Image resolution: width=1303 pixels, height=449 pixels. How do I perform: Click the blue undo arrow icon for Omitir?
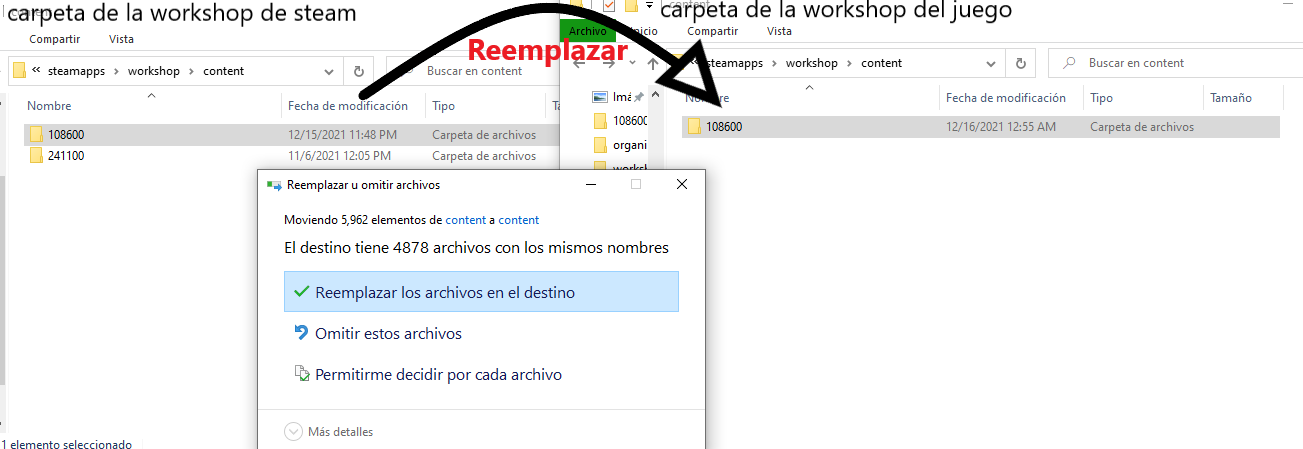pyautogui.click(x=301, y=333)
